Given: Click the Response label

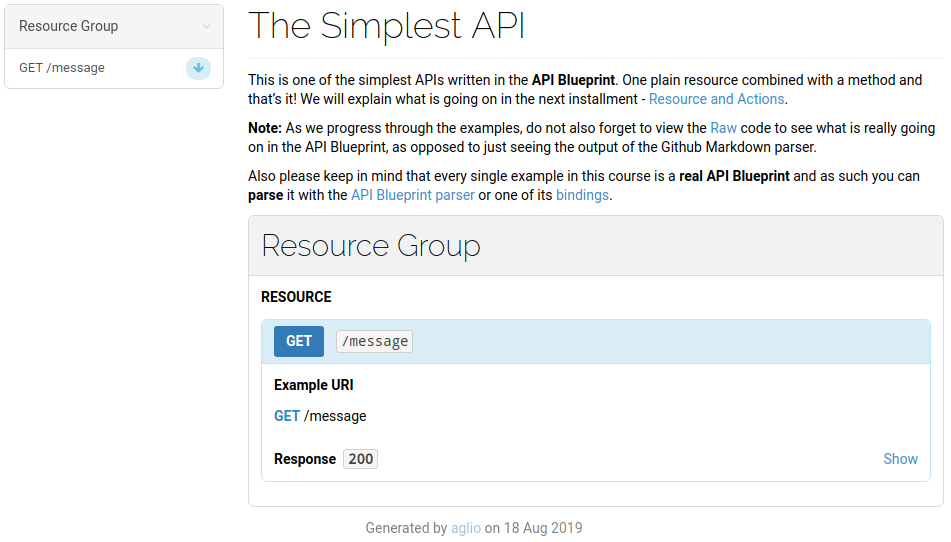Looking at the screenshot, I should (304, 459).
